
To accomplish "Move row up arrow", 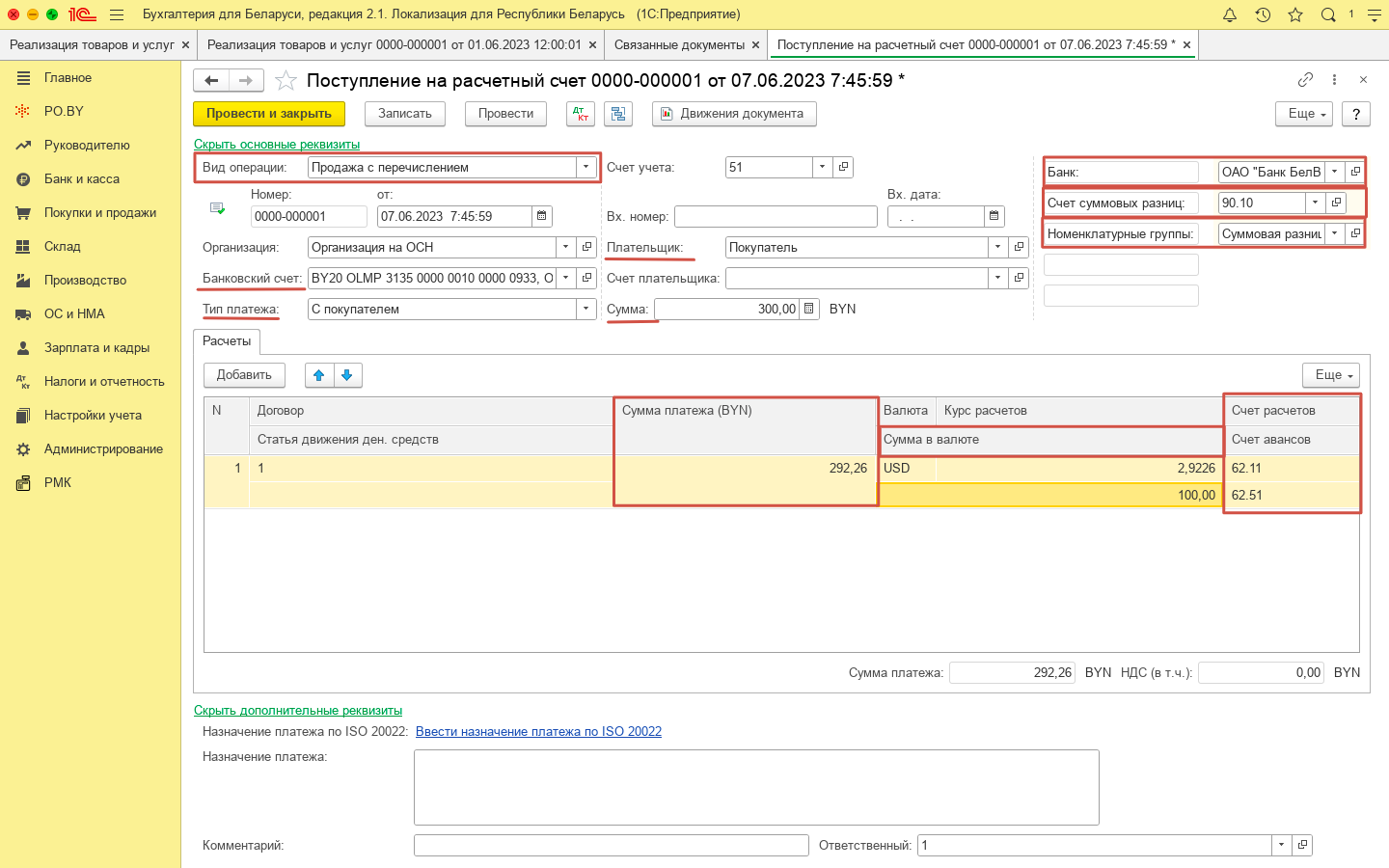I will coord(319,375).
